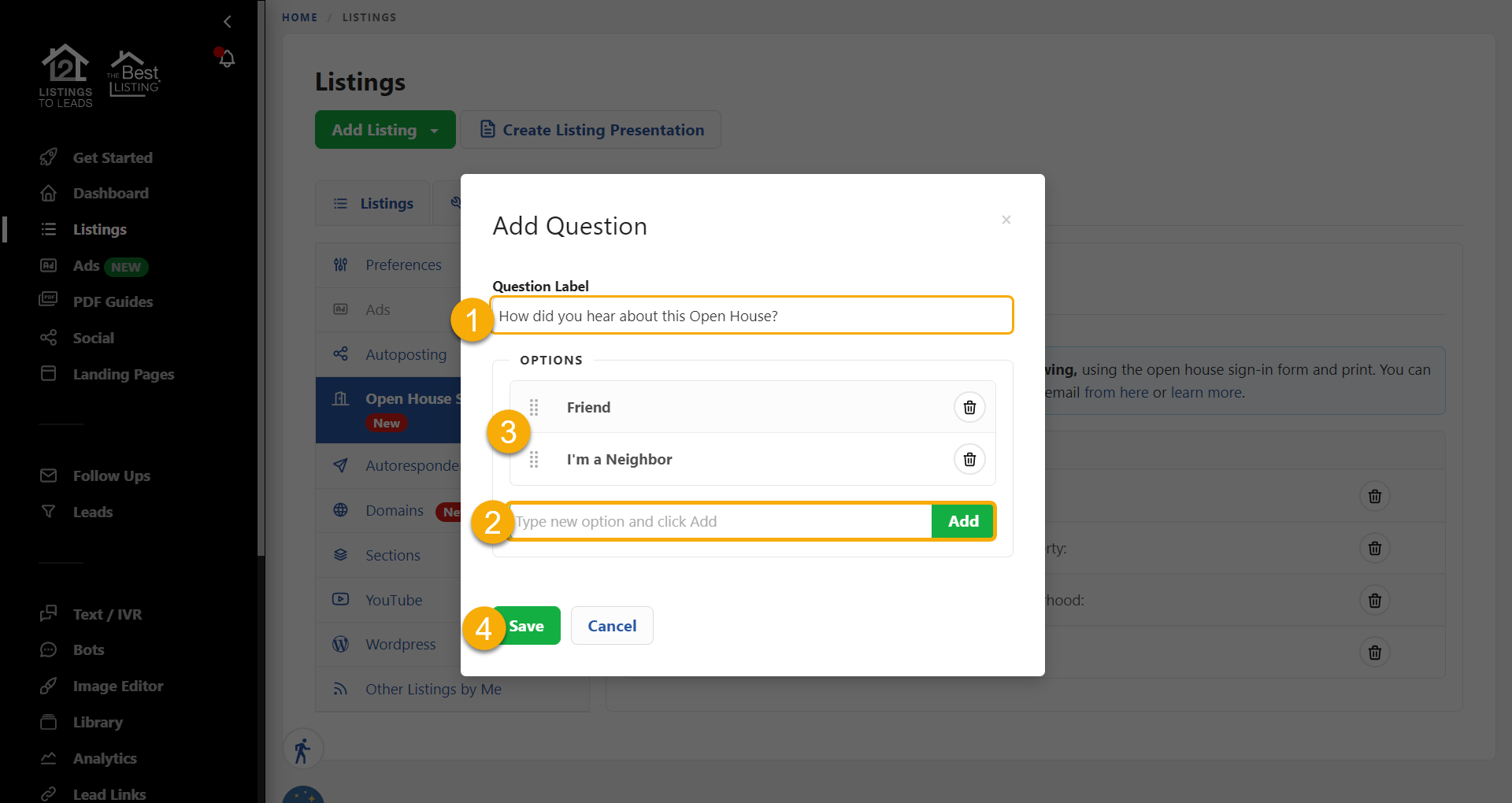Close the Add Question dialog
The height and width of the screenshot is (803, 1512).
tap(1006, 220)
